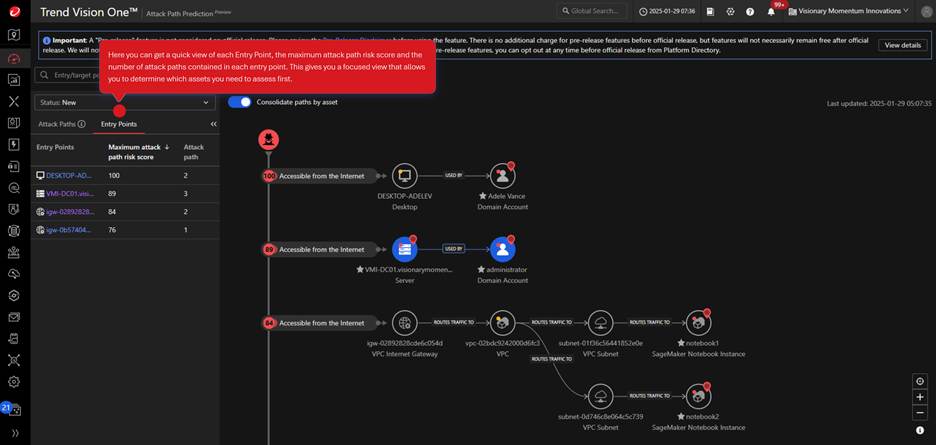Click the Global Search field

pyautogui.click(x=592, y=11)
